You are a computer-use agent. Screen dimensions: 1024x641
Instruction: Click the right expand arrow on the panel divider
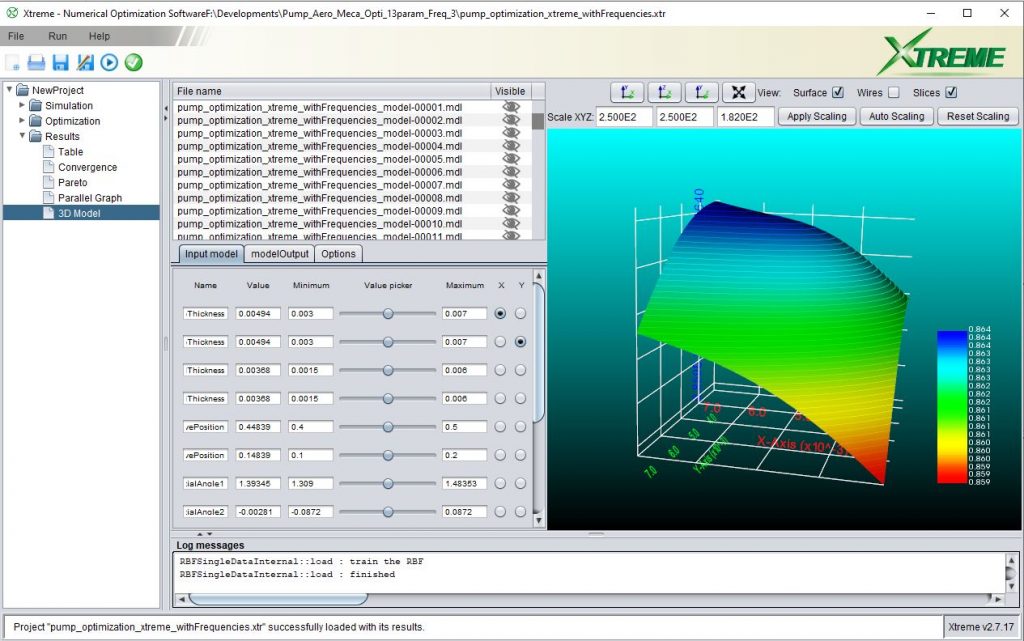pyautogui.click(x=165, y=118)
